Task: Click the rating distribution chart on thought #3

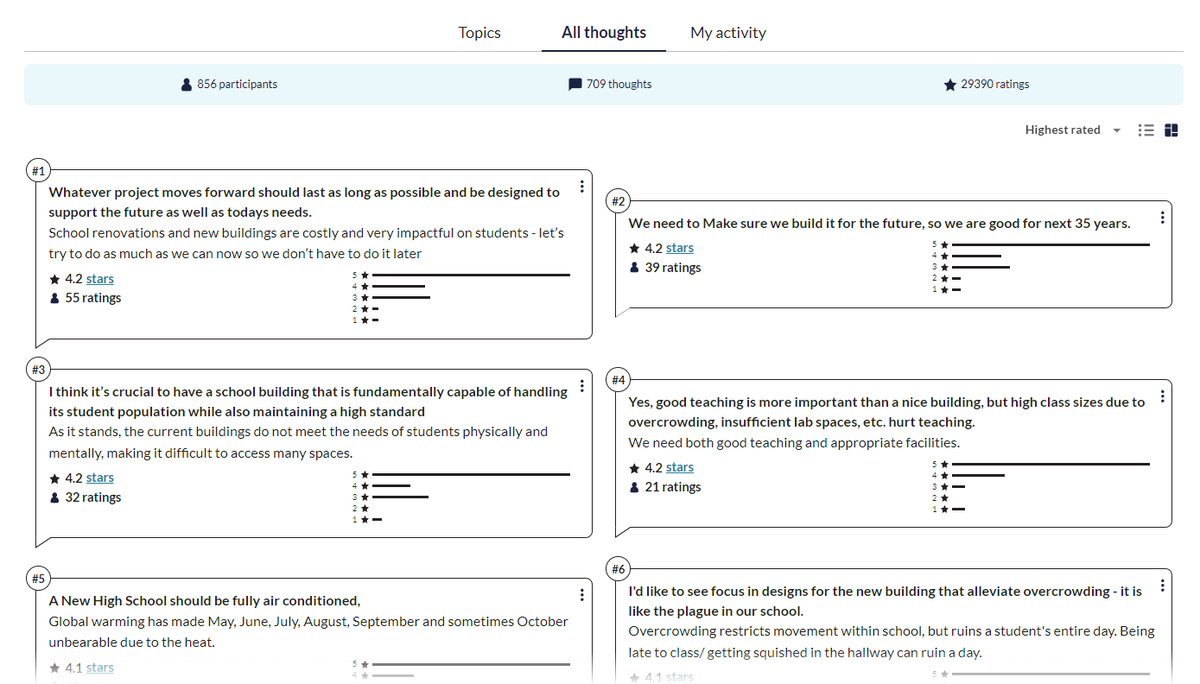Action: pyautogui.click(x=461, y=496)
